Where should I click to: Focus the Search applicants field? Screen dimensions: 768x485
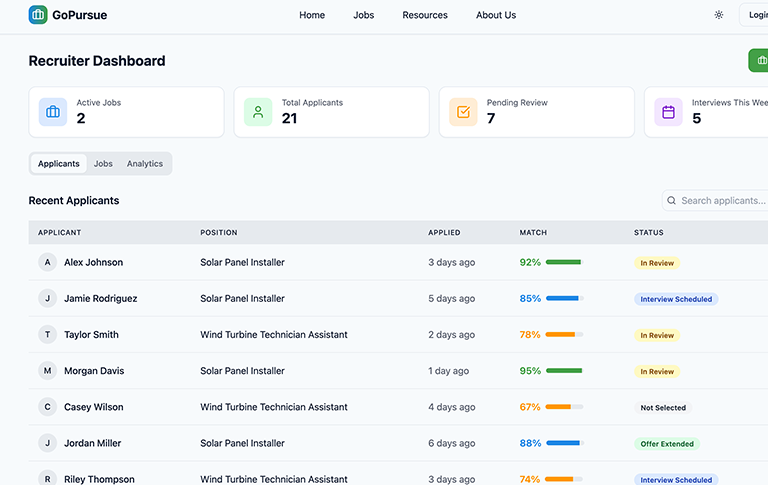pos(715,200)
